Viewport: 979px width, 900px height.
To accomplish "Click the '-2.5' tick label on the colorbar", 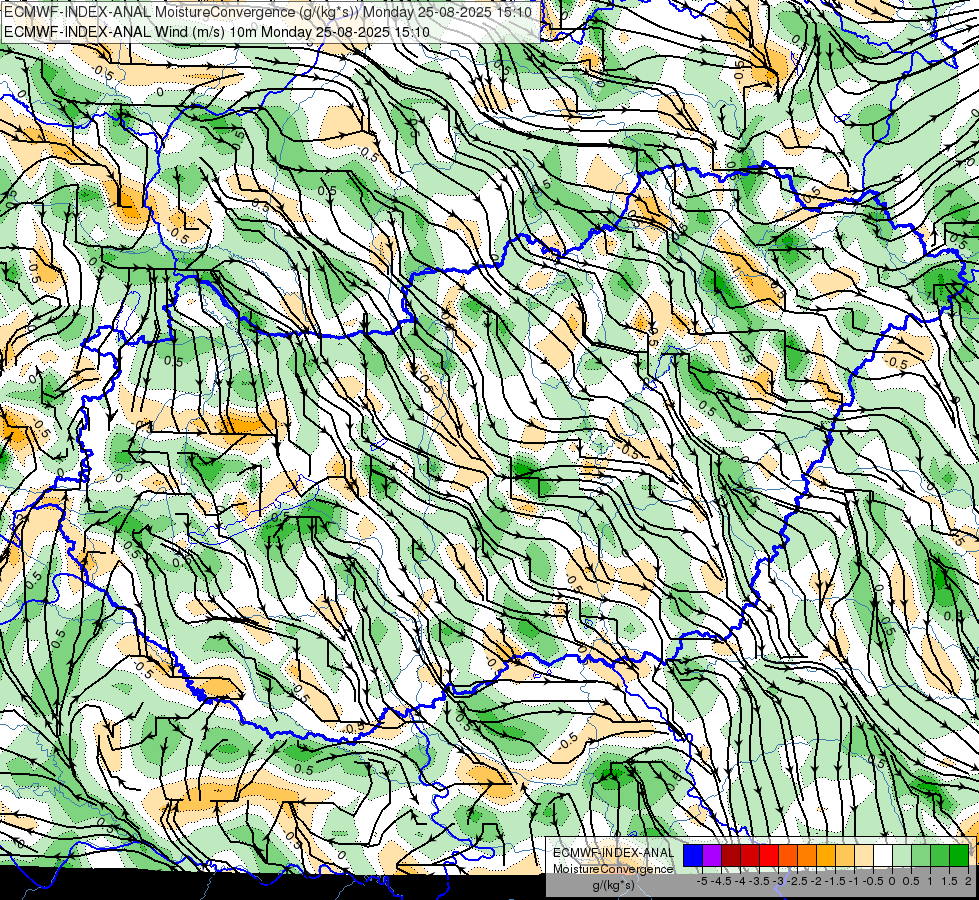I will (x=797, y=881).
